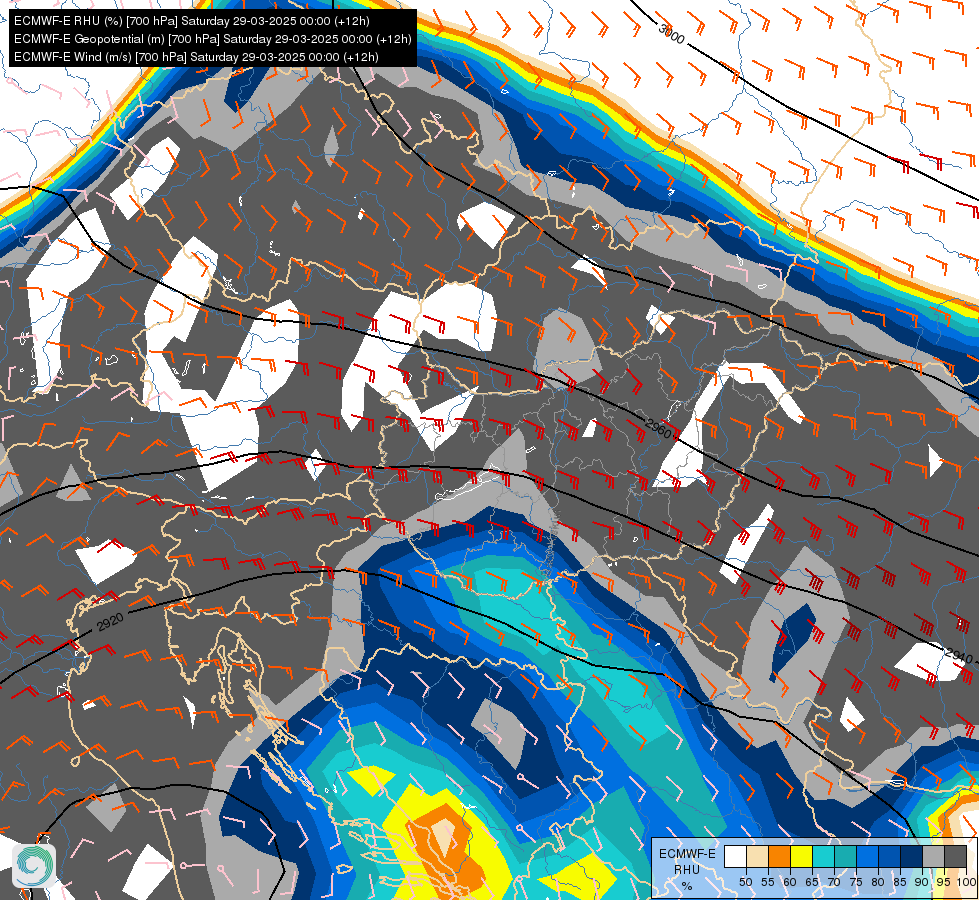
Task: Click the light gray 90-95 legend swatch
Action: click(932, 856)
